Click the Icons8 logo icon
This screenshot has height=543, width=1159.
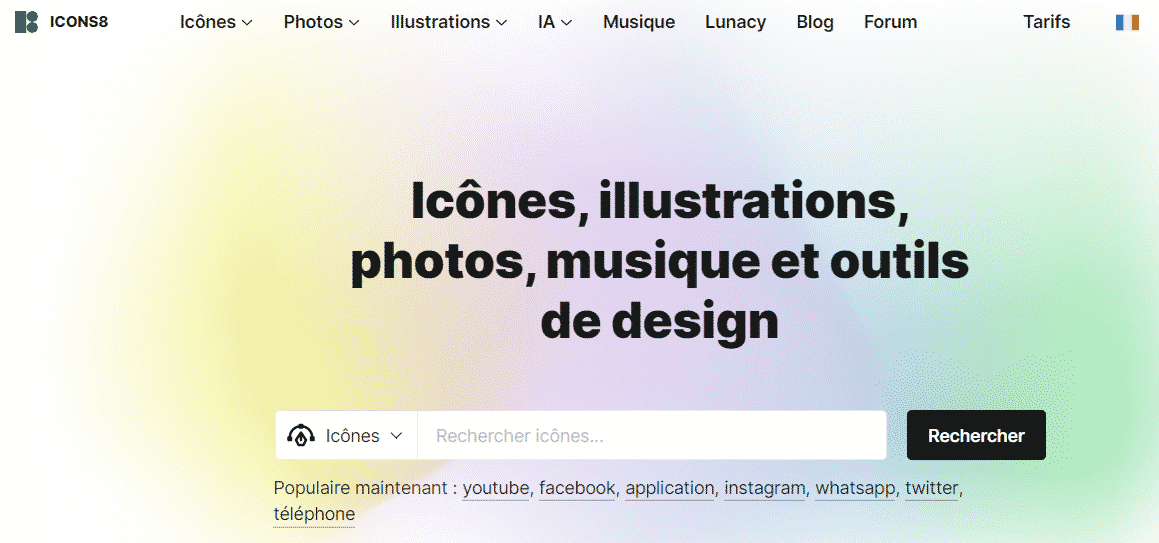coord(26,22)
